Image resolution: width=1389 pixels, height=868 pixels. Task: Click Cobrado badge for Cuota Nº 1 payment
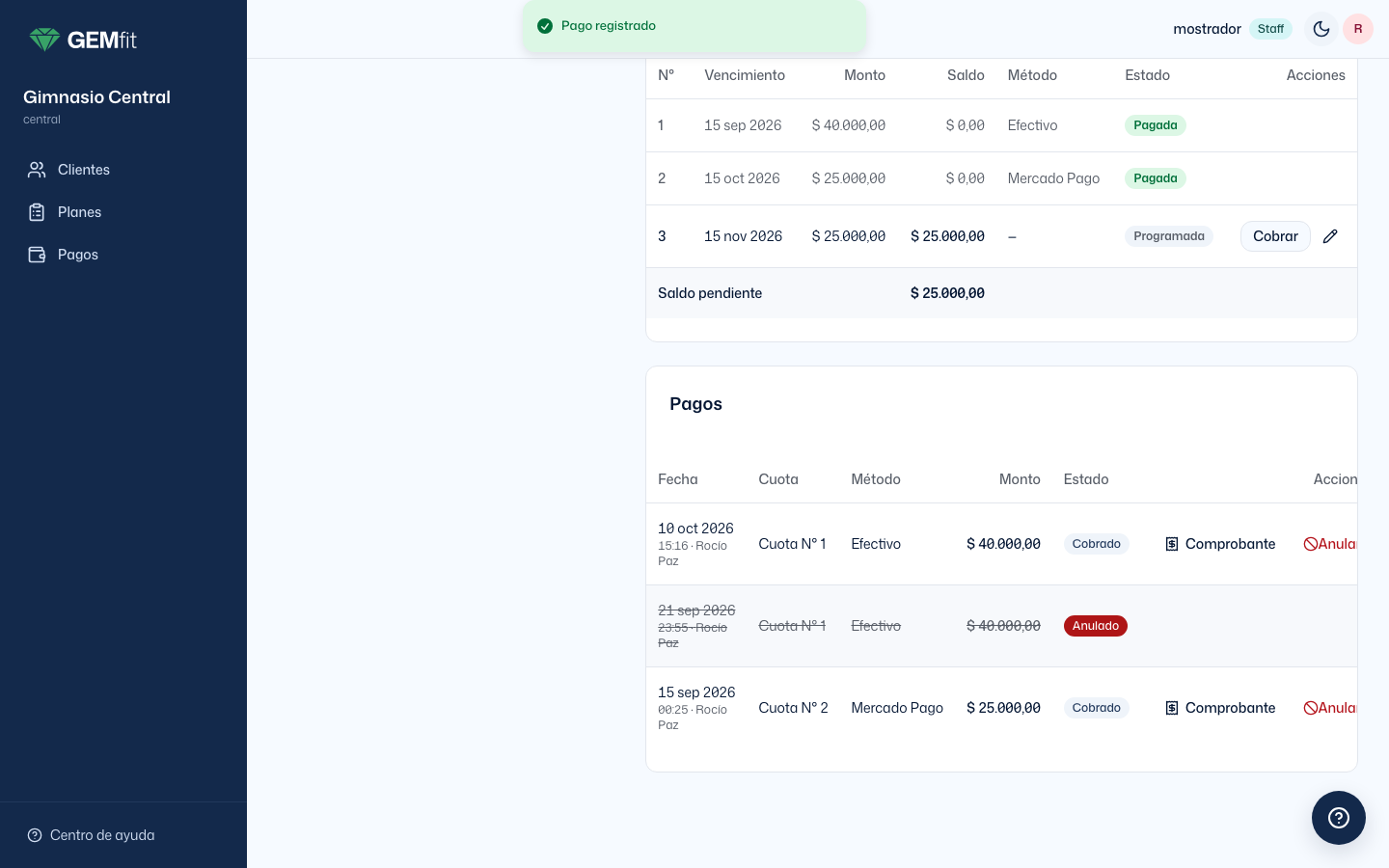point(1097,544)
